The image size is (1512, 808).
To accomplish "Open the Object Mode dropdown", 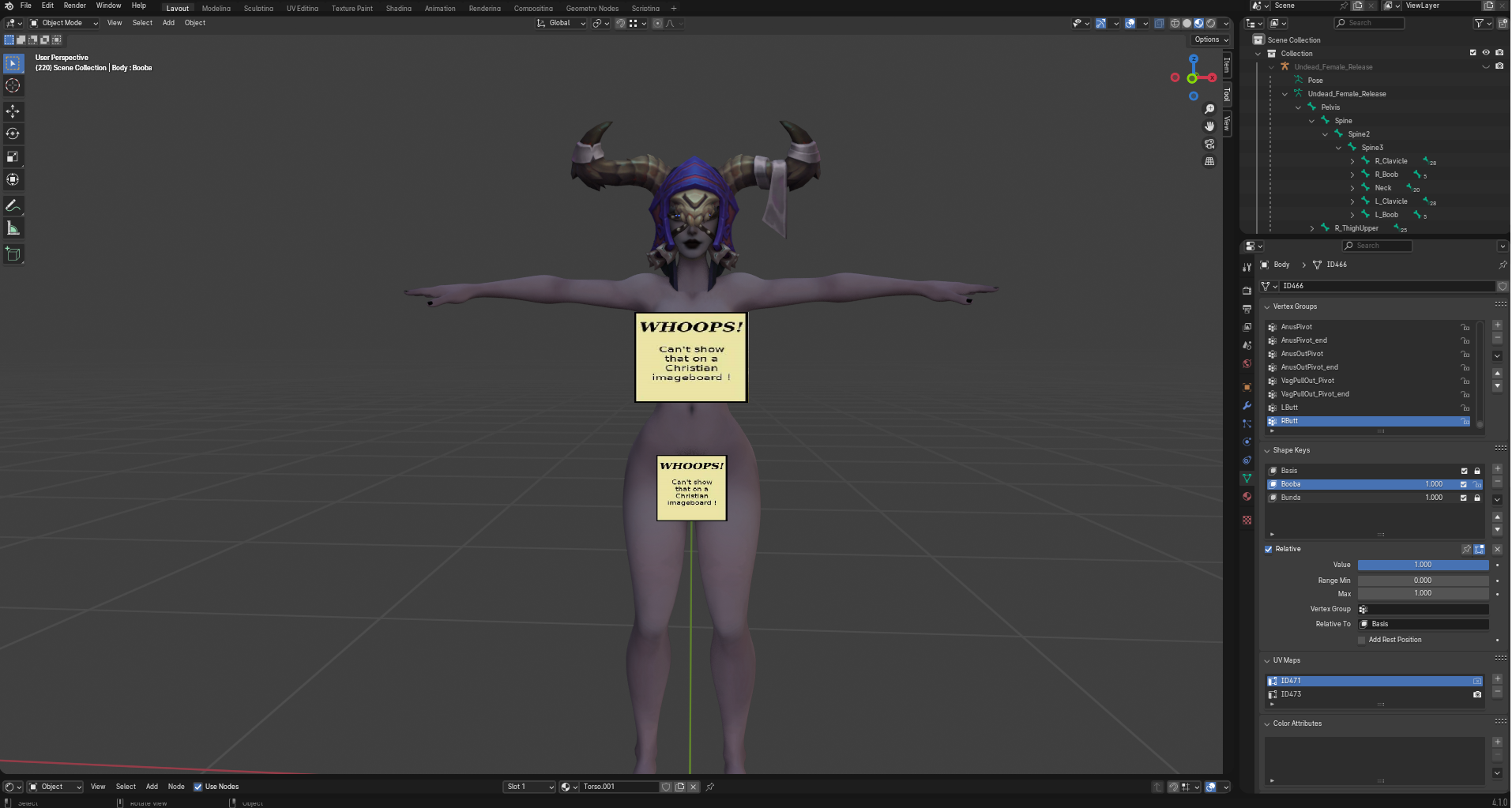I will (64, 23).
